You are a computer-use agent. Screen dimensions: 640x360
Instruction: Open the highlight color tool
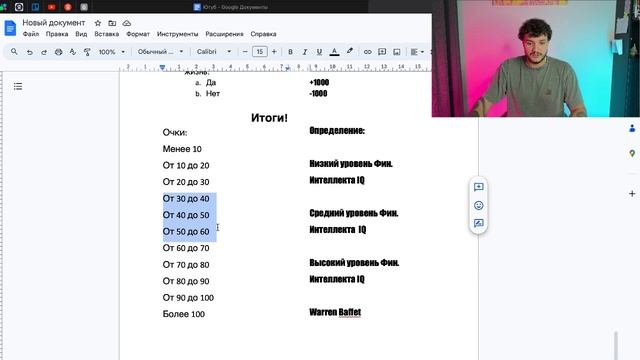click(x=350, y=52)
